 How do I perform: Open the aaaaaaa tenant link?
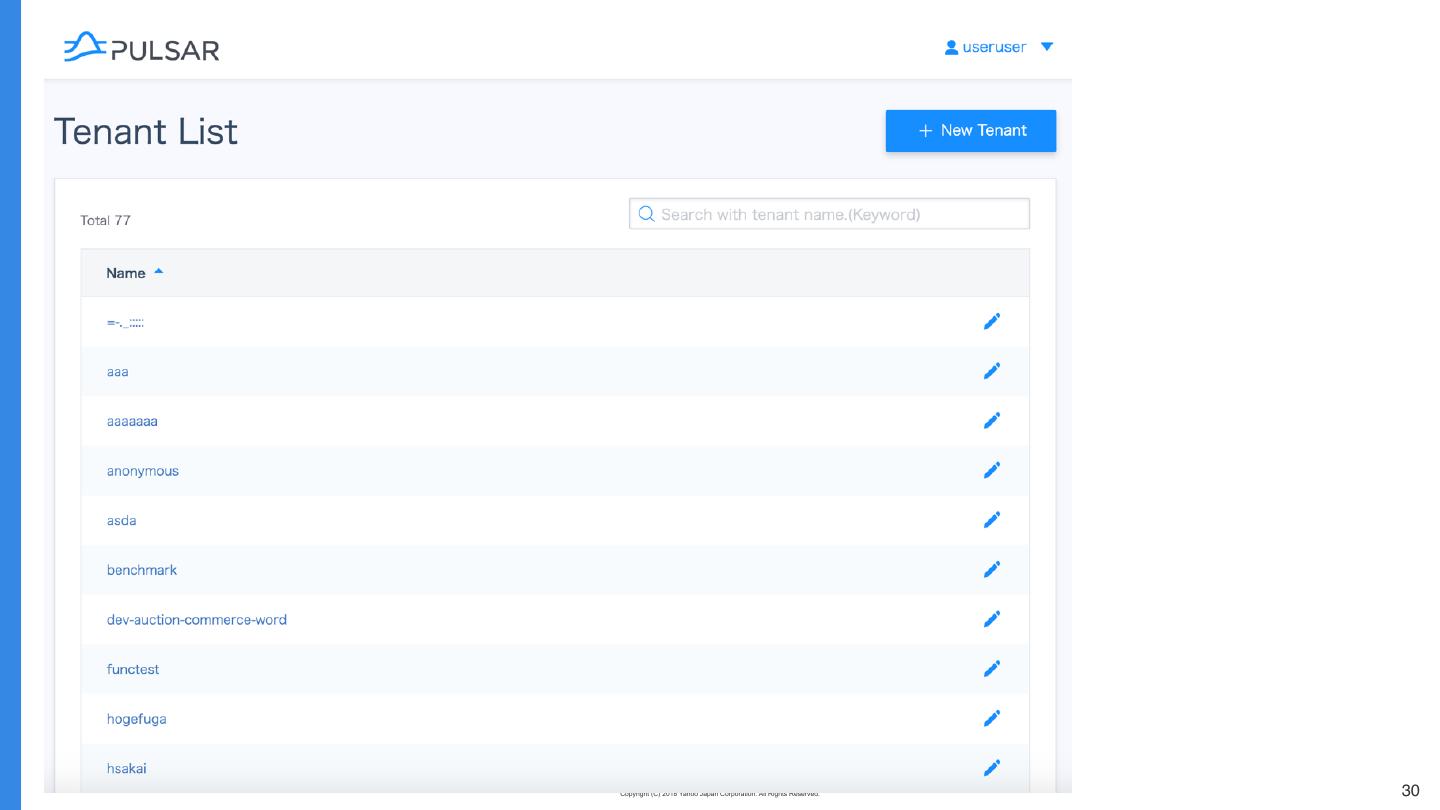coord(132,421)
